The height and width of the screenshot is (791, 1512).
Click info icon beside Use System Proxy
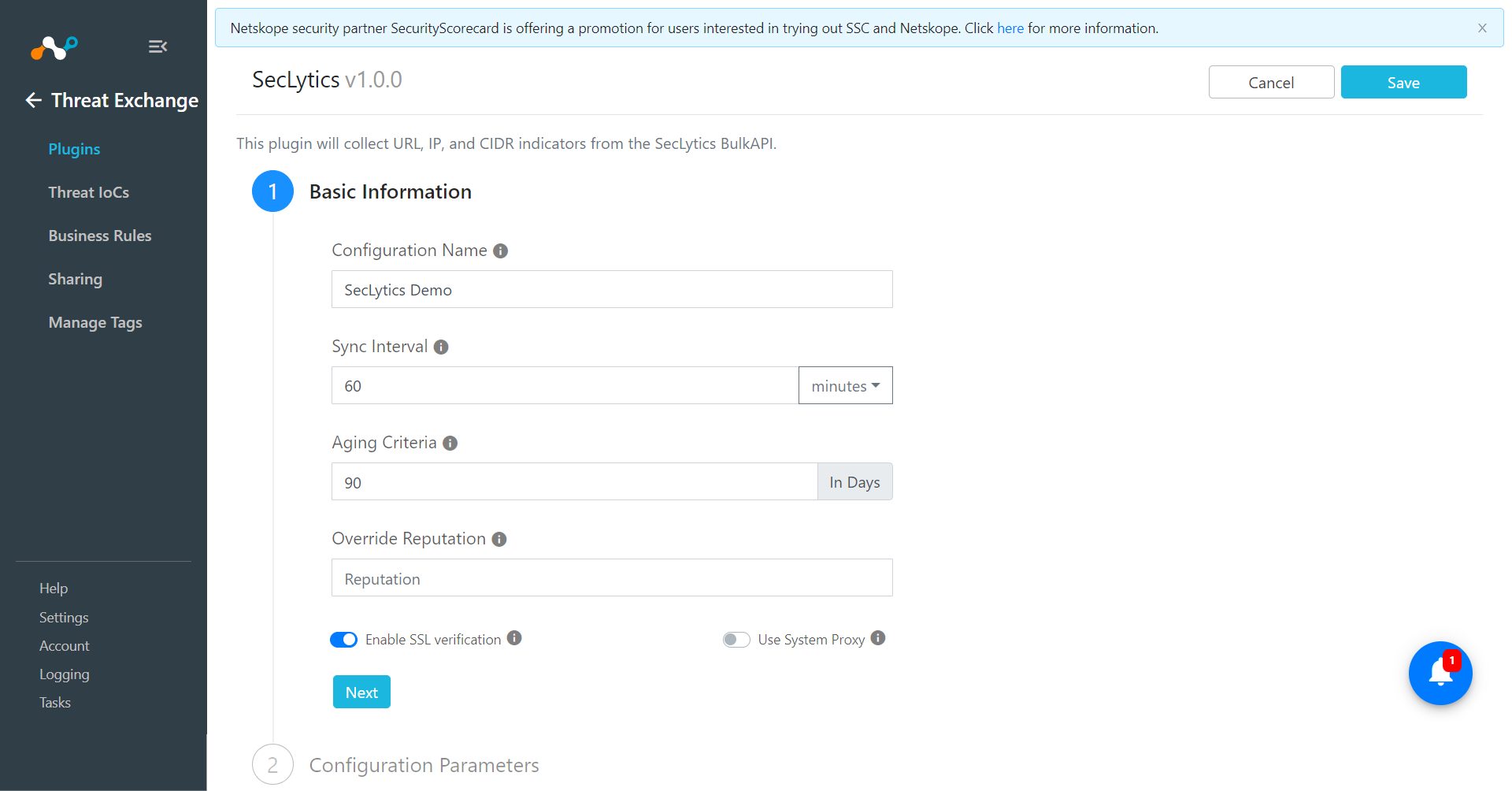[878, 638]
